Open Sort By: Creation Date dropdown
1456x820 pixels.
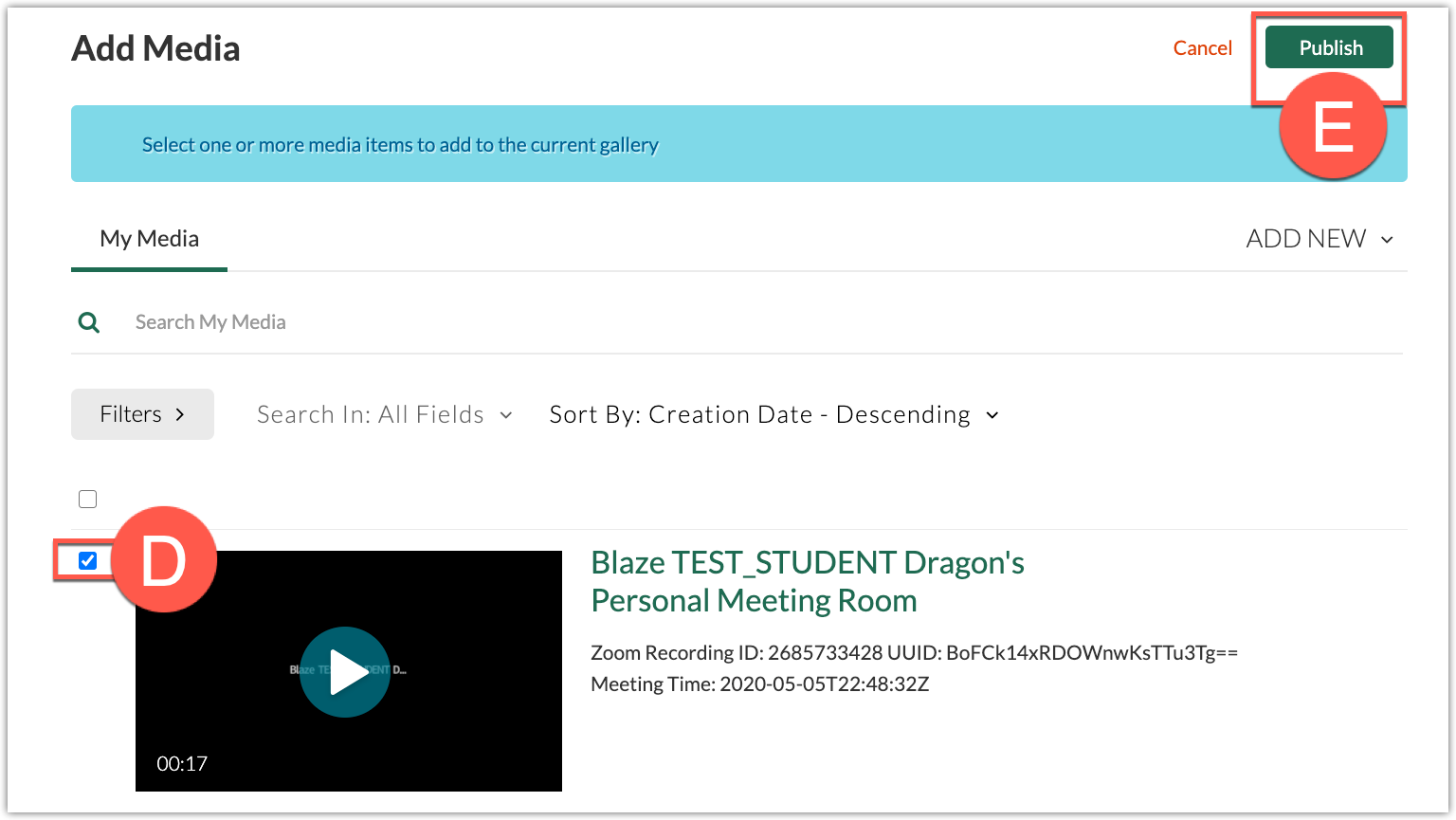point(760,415)
